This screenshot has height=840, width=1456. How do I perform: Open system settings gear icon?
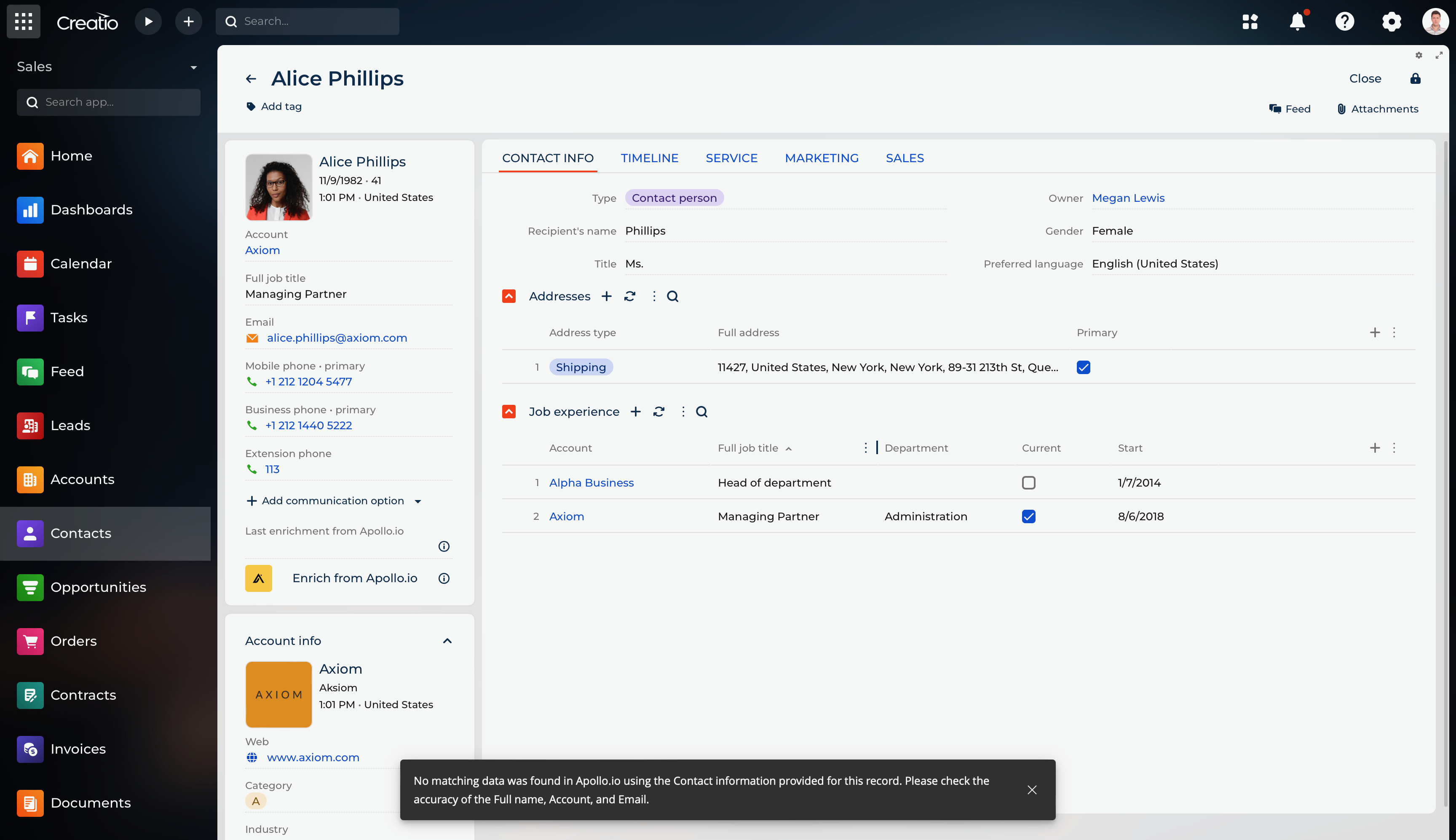(x=1392, y=21)
